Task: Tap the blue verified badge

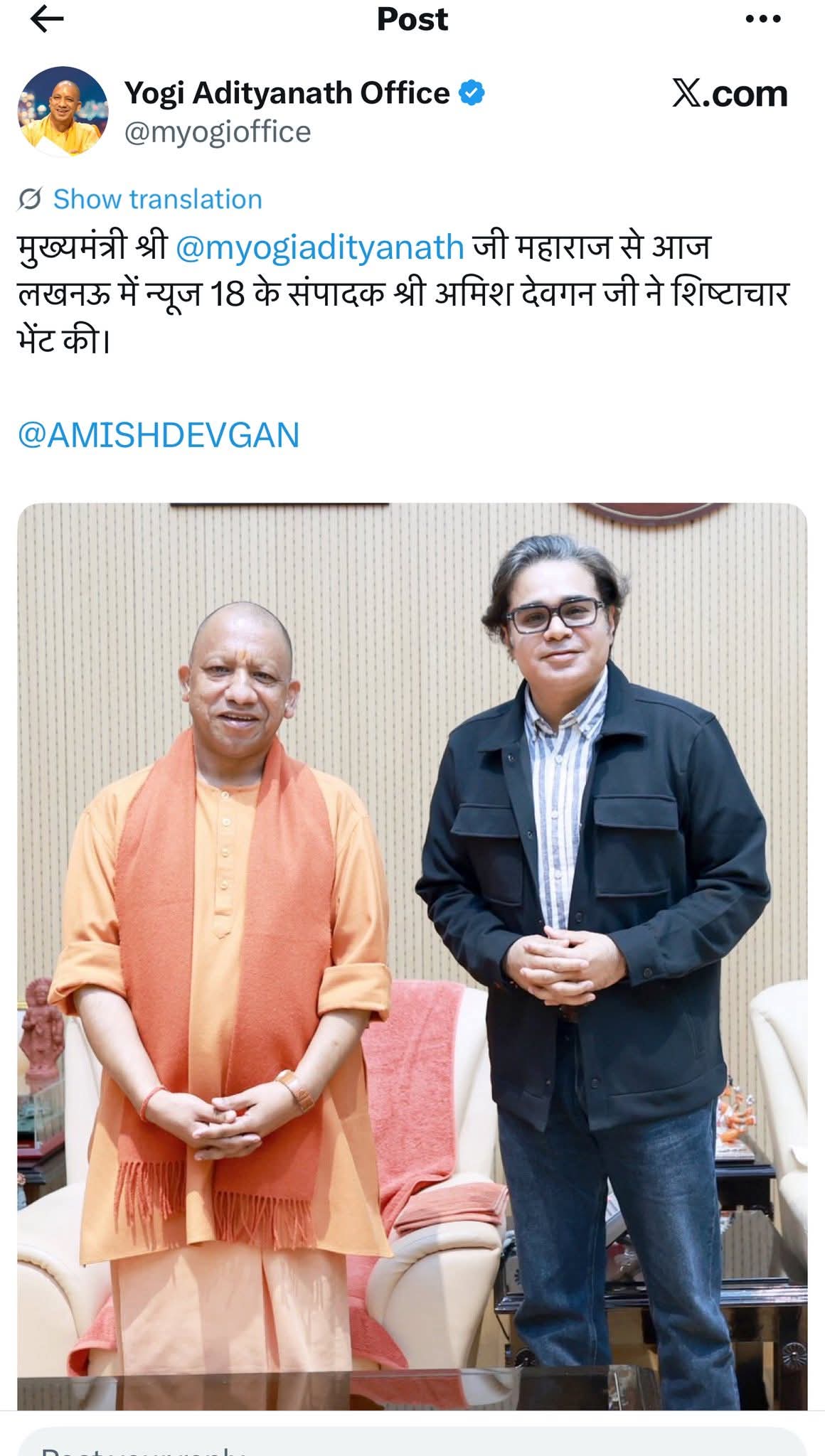Action: click(x=472, y=93)
